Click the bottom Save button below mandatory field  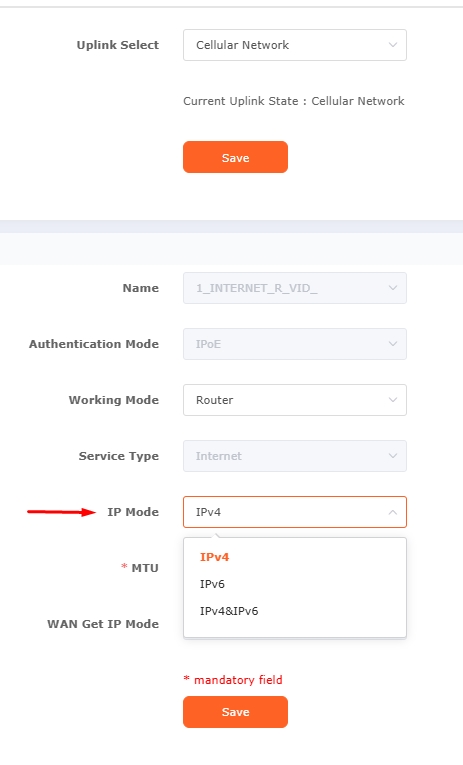(x=235, y=712)
